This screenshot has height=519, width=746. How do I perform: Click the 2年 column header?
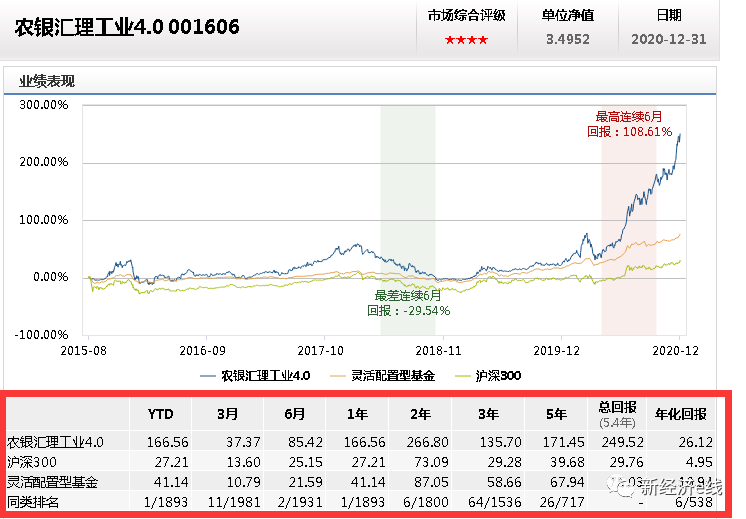click(421, 414)
